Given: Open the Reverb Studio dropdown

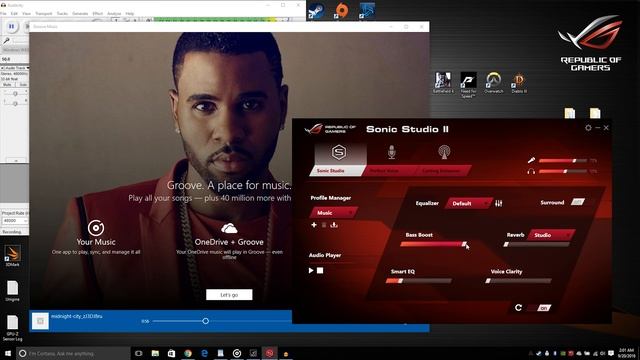Looking at the screenshot, I should coord(551,235).
